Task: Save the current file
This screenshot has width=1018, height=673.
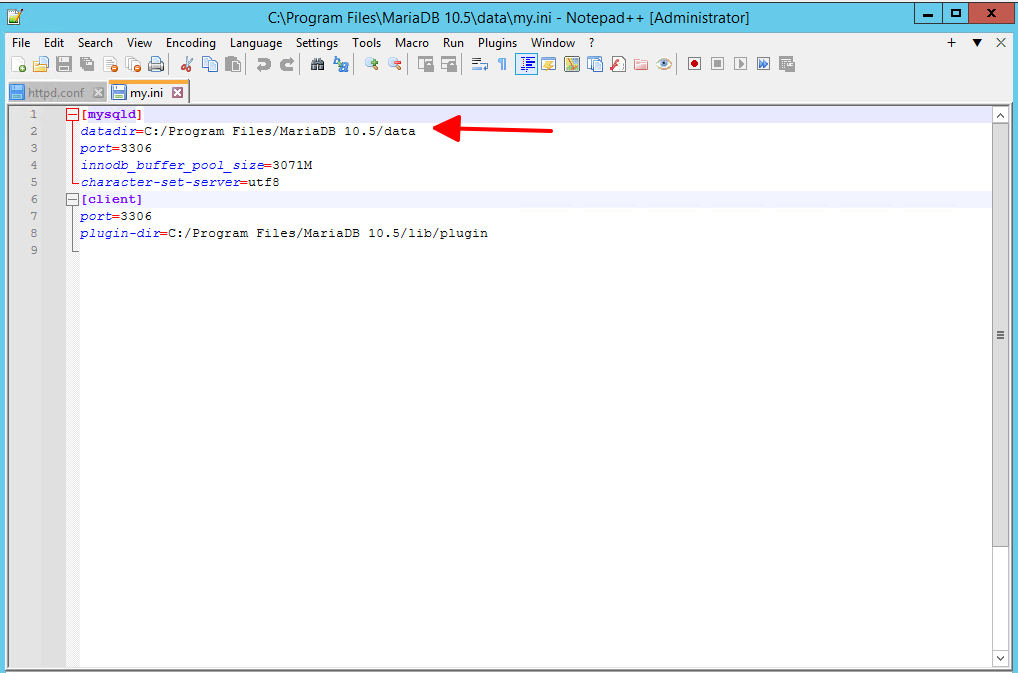Action: coord(64,64)
